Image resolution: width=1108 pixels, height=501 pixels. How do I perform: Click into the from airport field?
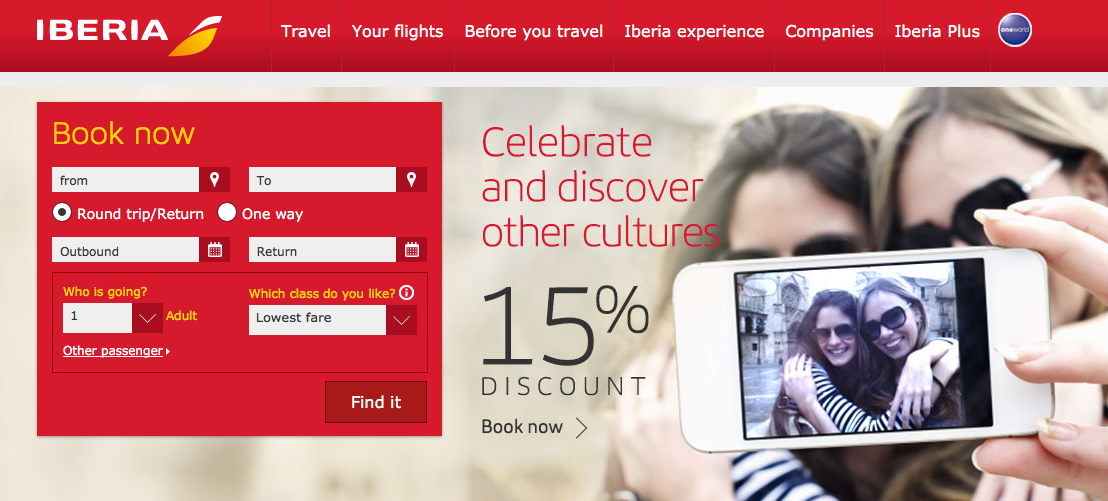click(126, 179)
